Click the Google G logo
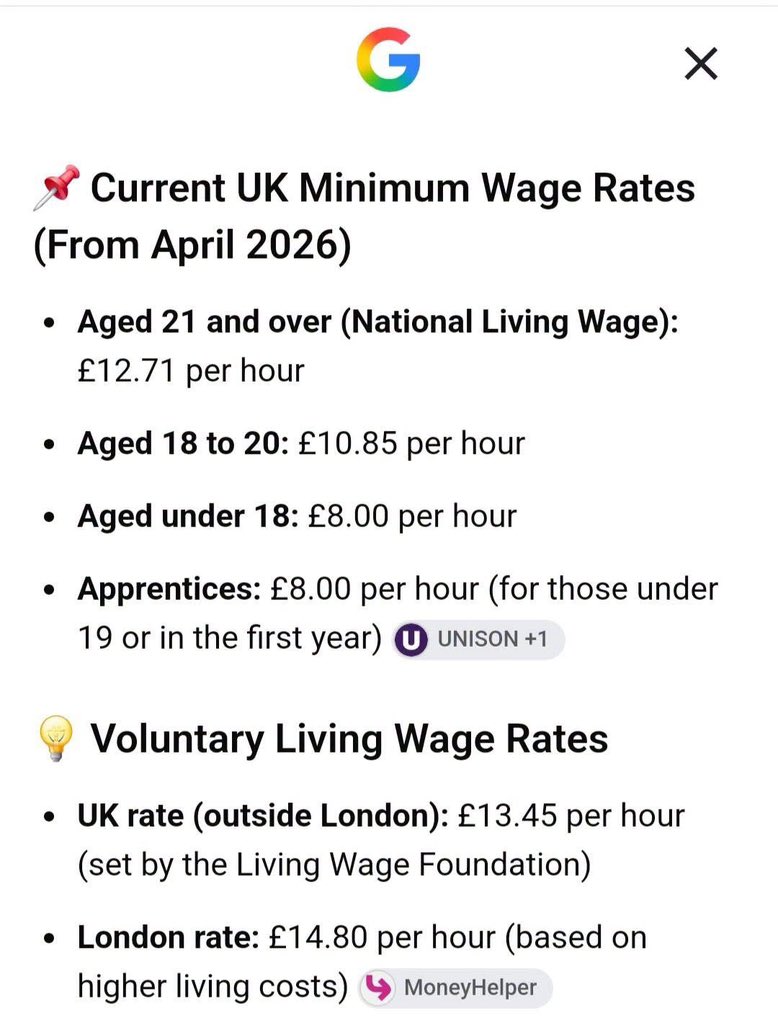 tap(388, 59)
